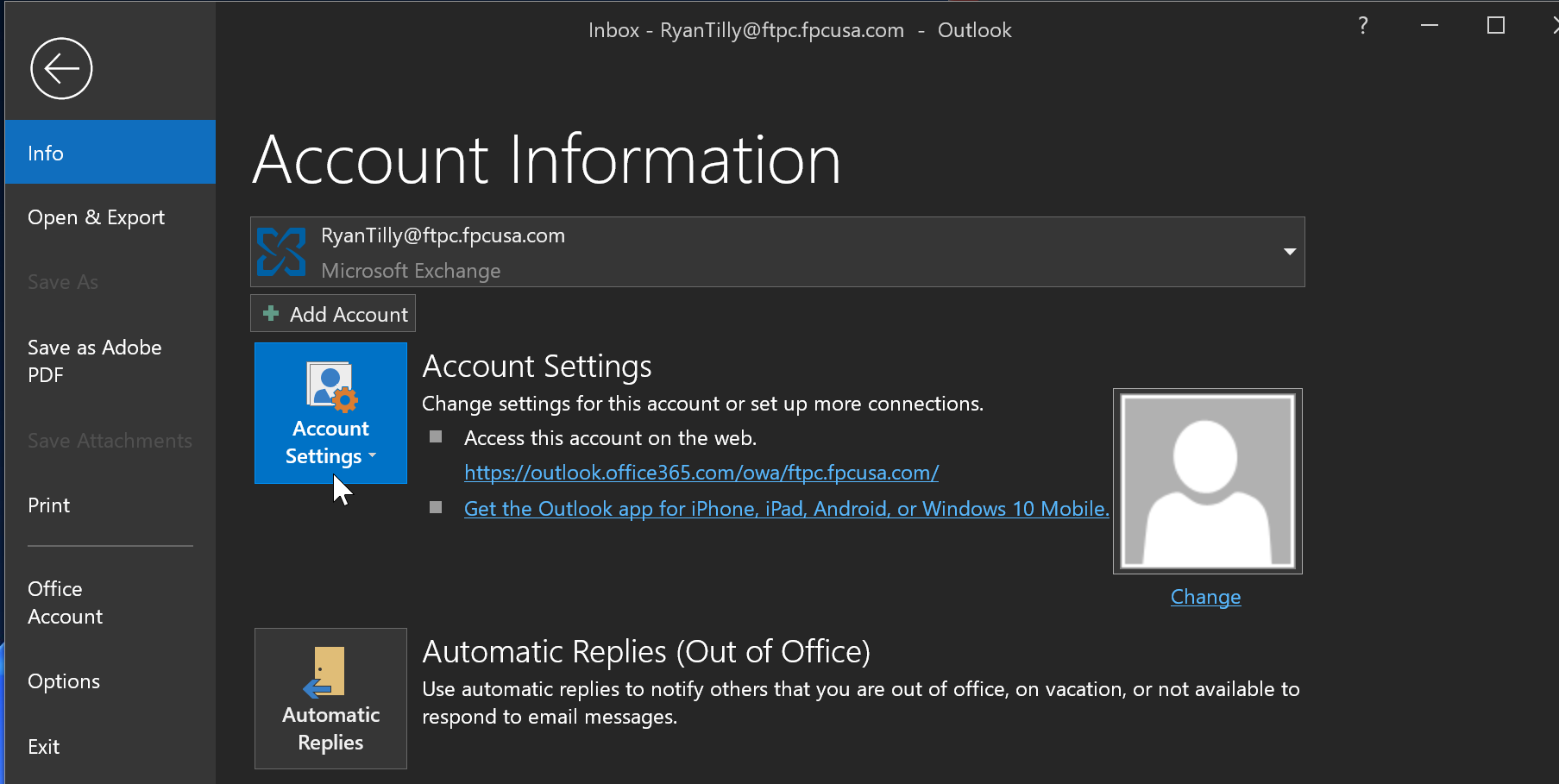Open the Account Settings dropdown button

point(330,413)
